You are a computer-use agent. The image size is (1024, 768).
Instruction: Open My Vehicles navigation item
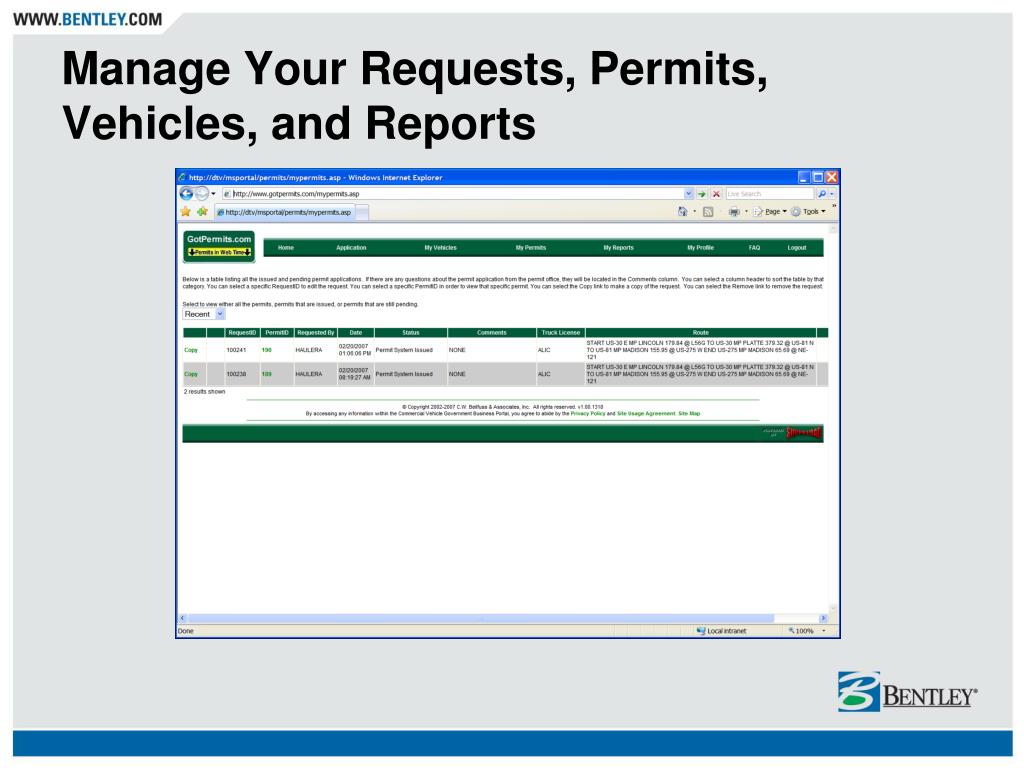(x=441, y=248)
